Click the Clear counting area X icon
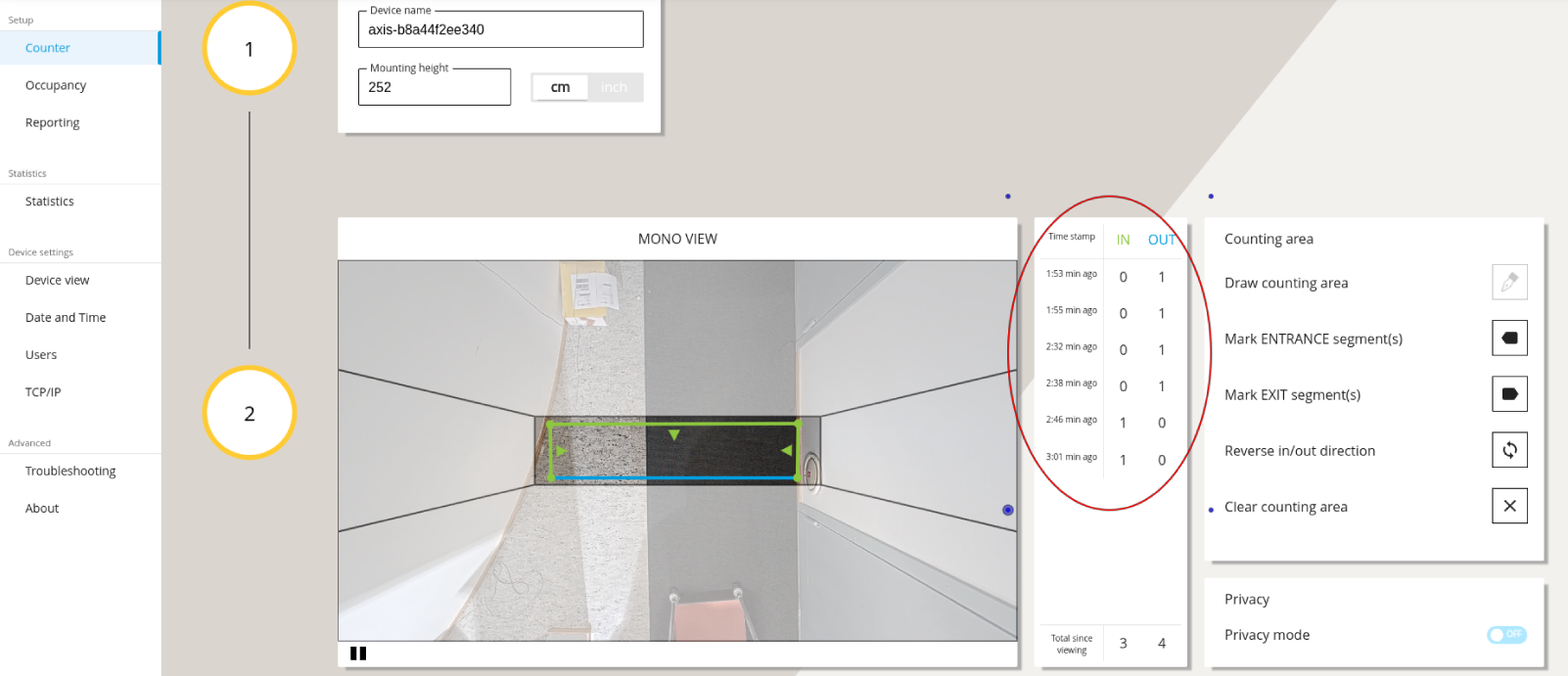The width and height of the screenshot is (1568, 676). pos(1509,506)
